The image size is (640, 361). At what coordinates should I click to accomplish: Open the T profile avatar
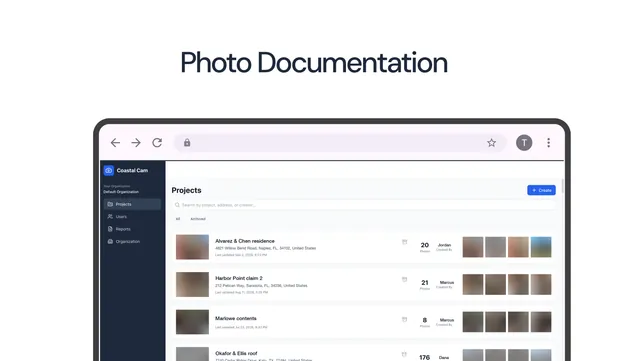click(x=524, y=143)
